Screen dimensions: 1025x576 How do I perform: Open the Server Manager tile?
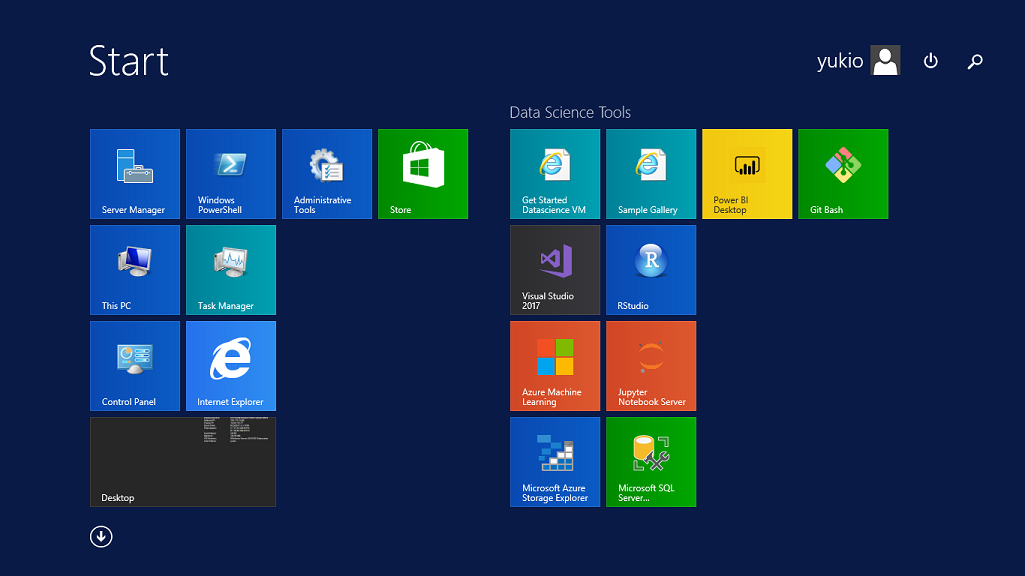coord(135,174)
